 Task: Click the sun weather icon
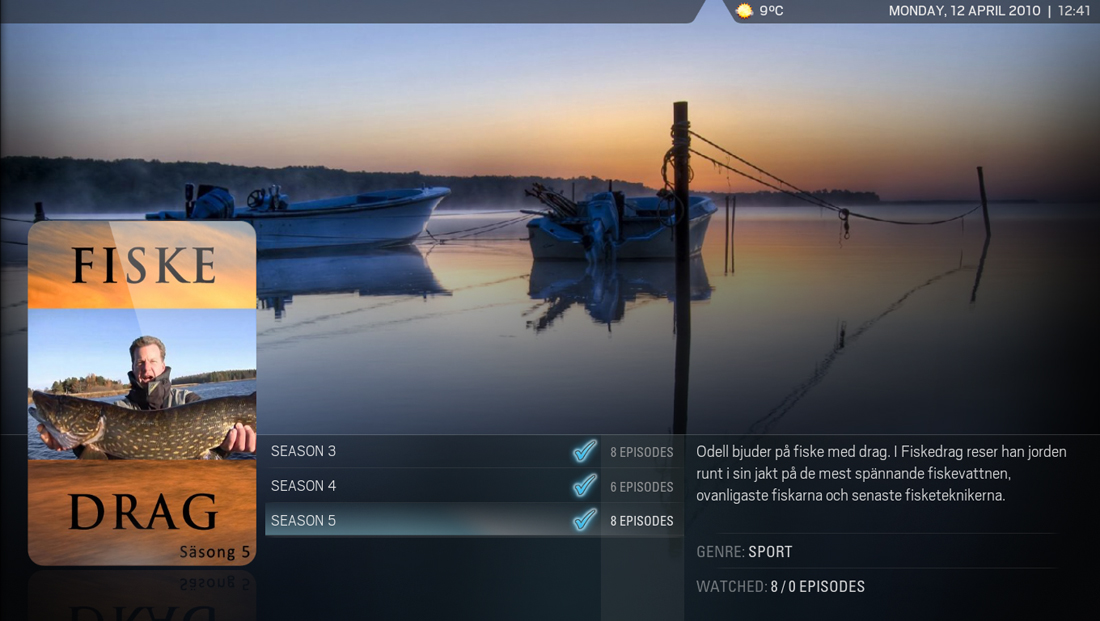point(744,11)
